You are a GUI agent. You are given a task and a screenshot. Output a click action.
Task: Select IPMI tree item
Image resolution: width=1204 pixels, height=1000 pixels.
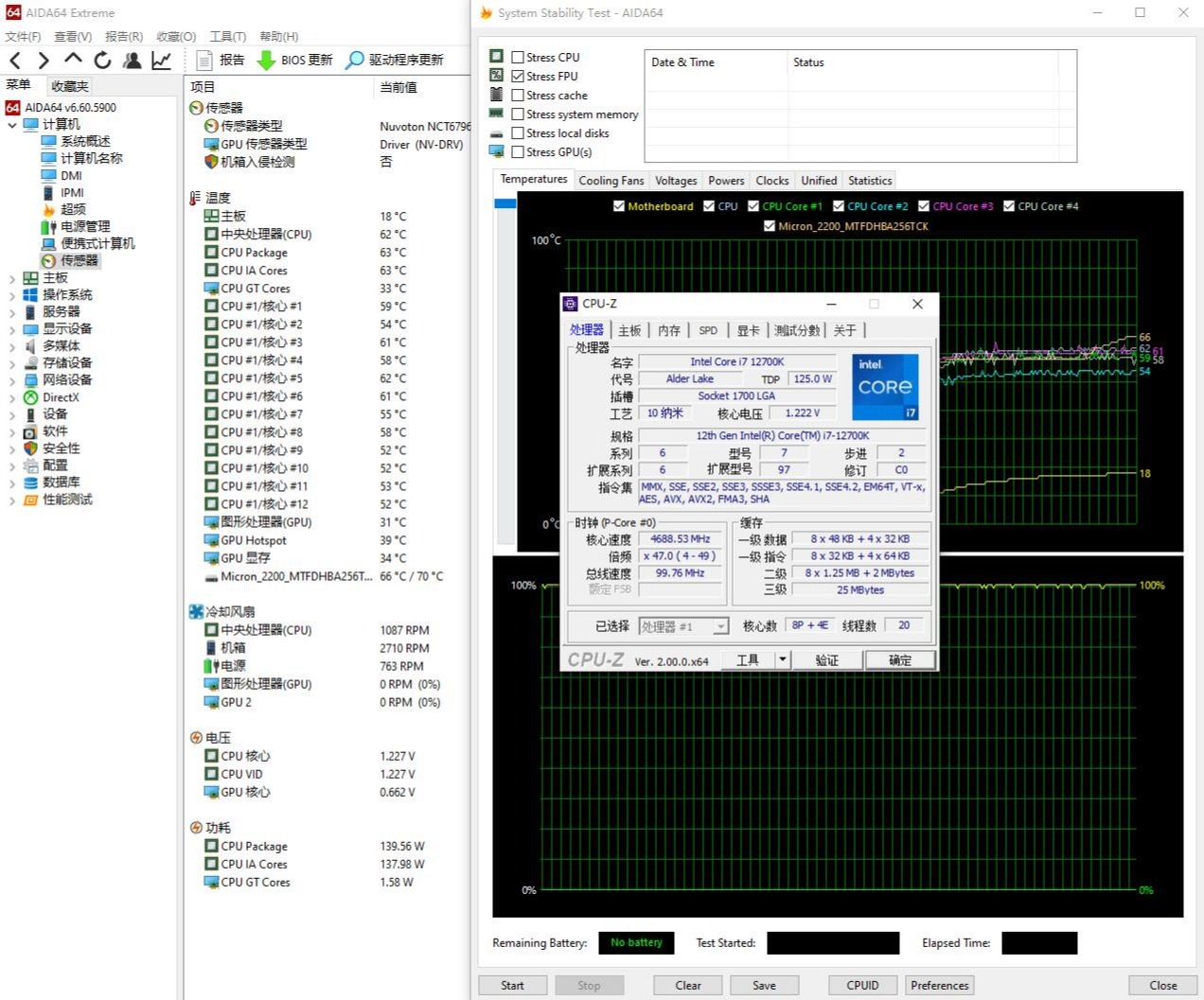point(72,192)
